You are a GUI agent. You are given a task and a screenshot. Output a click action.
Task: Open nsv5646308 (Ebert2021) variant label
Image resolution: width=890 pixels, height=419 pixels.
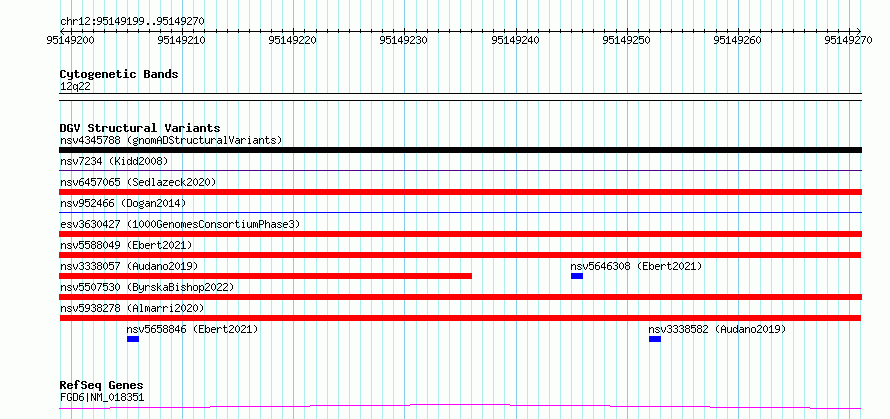click(636, 266)
